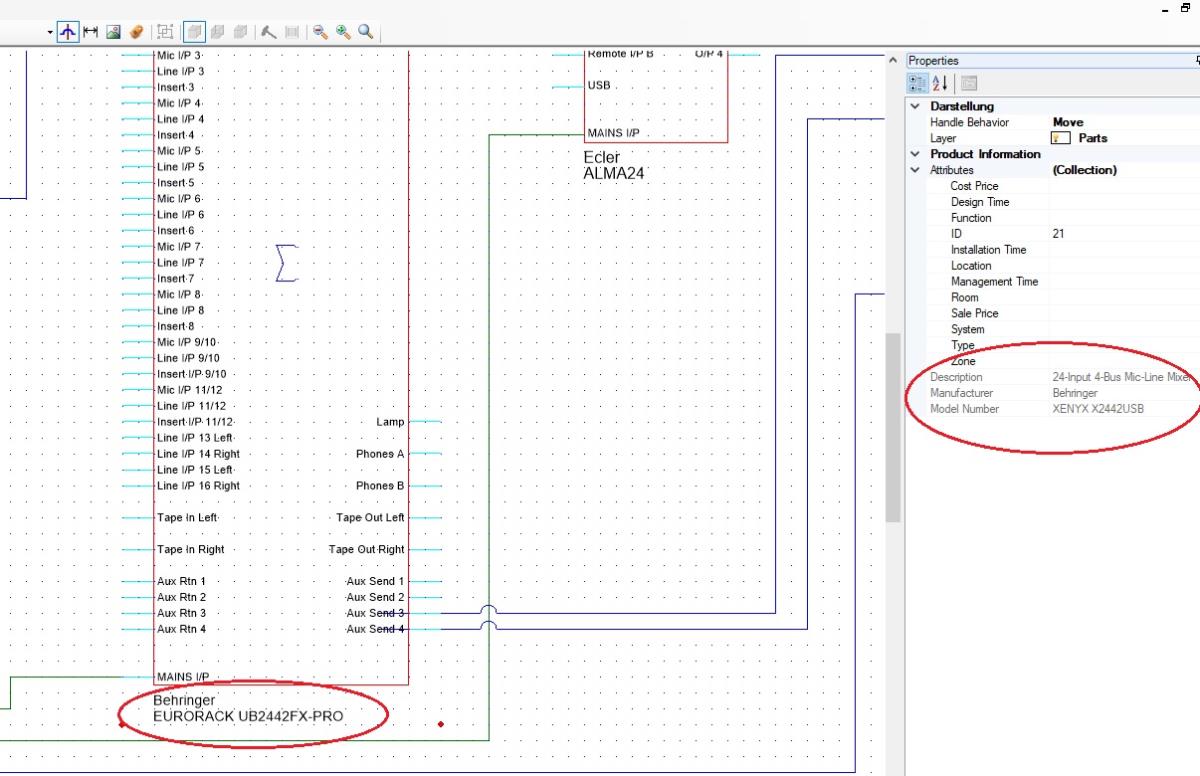Toggle the first highlighted 3D box icon
The image size is (1200, 776).
point(194,32)
